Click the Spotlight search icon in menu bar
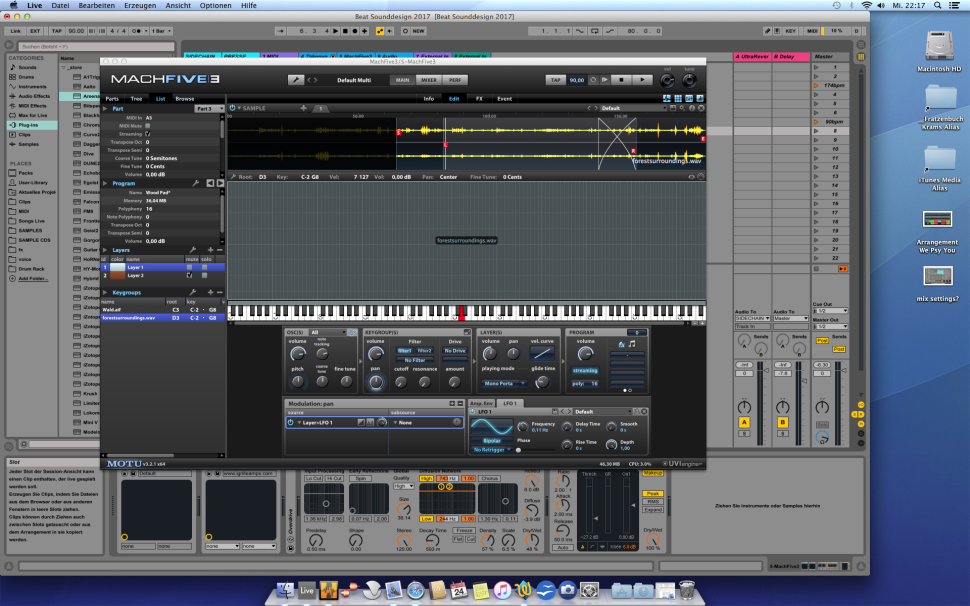 tap(938, 6)
